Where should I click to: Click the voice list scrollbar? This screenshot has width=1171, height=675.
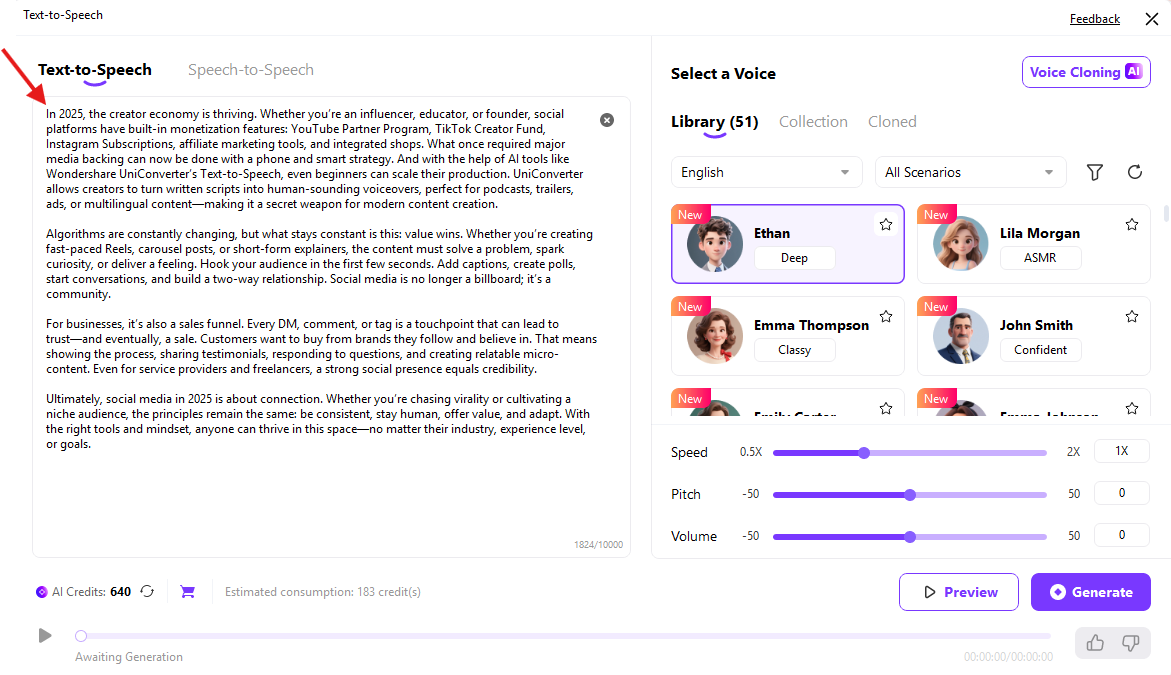pyautogui.click(x=1166, y=214)
